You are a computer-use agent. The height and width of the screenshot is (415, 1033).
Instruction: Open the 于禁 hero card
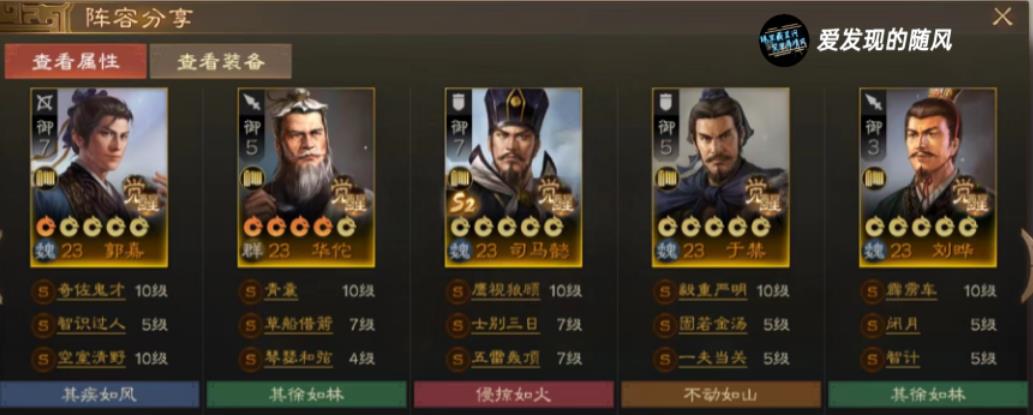tap(720, 177)
